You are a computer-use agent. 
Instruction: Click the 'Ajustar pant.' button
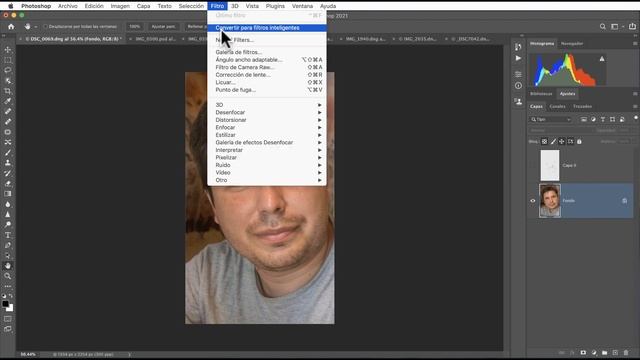click(x=163, y=27)
